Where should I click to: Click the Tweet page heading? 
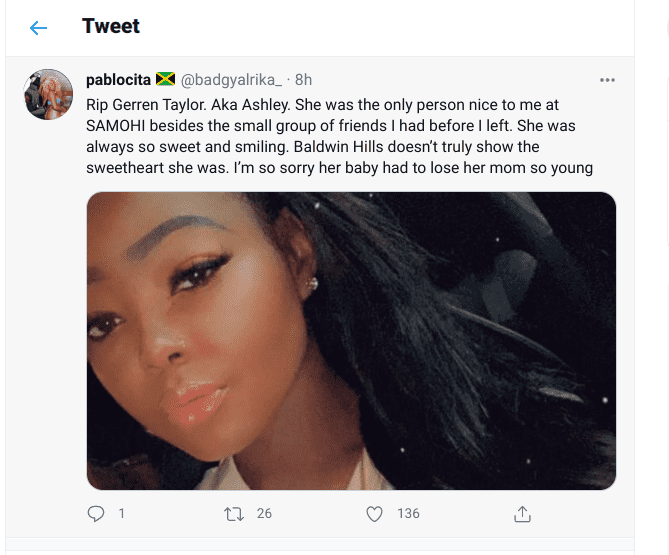(x=111, y=27)
